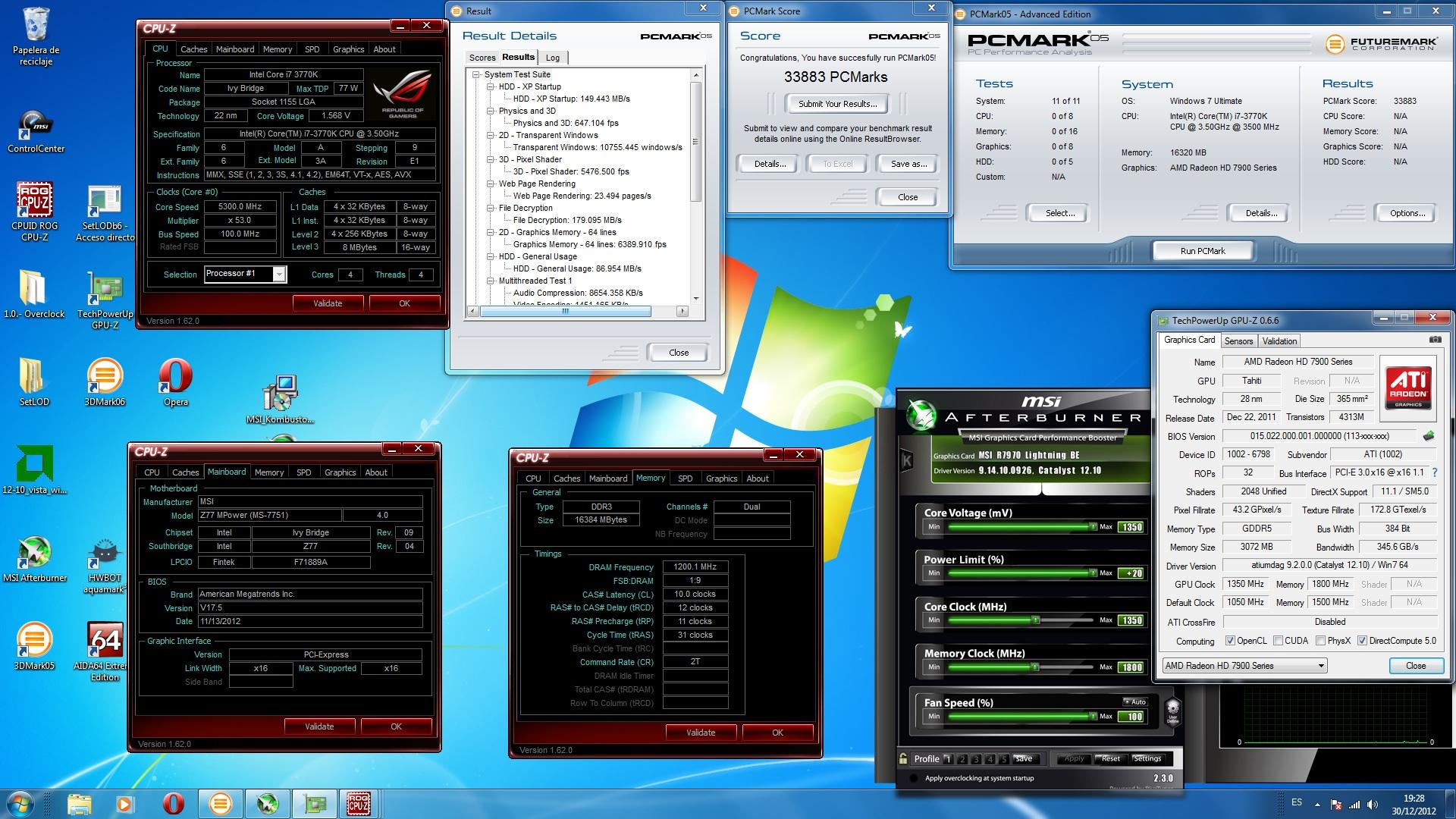The image size is (1456, 819).
Task: Toggle DirectCompute 5.0 checkbox in GPU-Z
Action: [x=1362, y=641]
